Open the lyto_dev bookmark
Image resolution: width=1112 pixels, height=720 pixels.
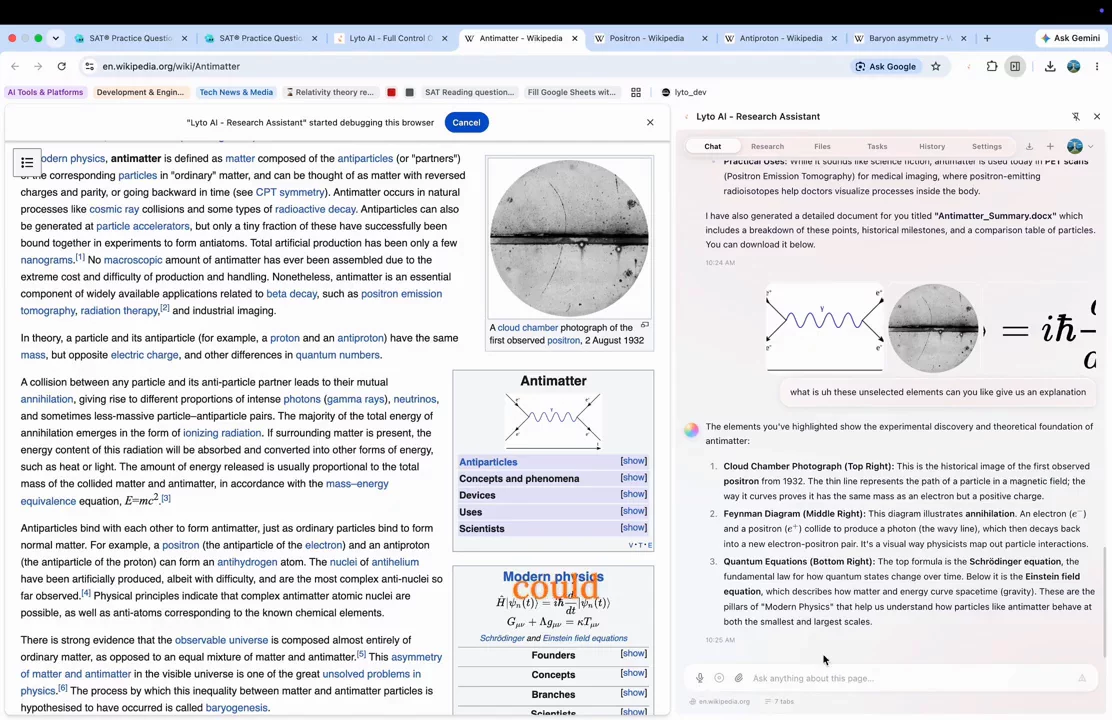(x=684, y=92)
